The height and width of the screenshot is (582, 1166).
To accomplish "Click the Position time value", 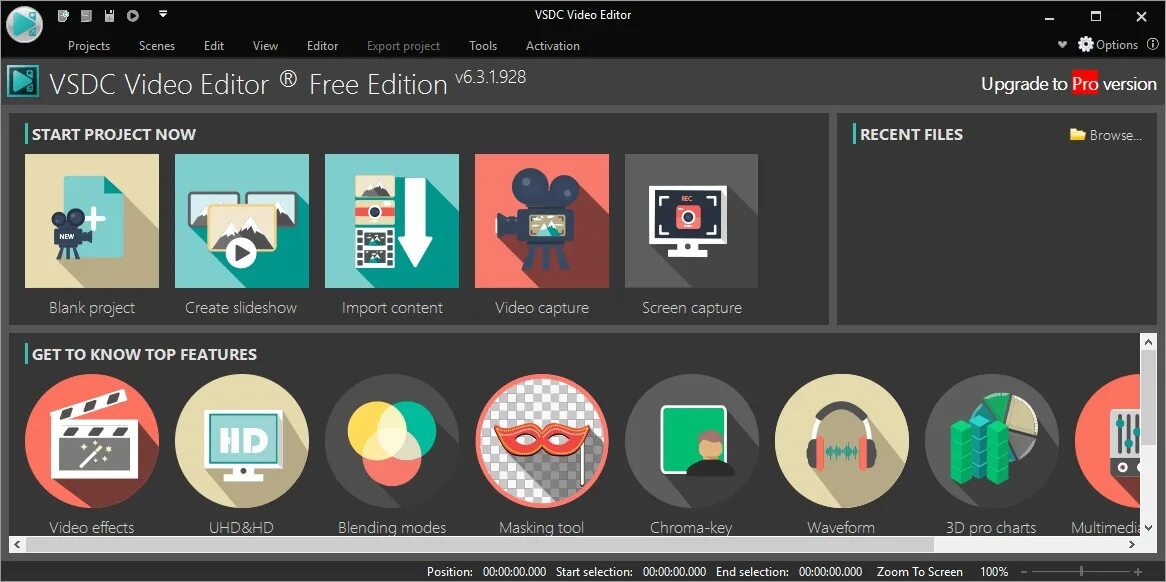I will 514,572.
